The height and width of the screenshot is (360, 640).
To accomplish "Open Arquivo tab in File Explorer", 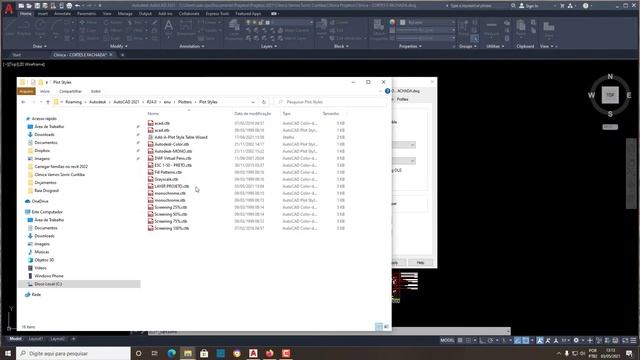I will tap(26, 91).
